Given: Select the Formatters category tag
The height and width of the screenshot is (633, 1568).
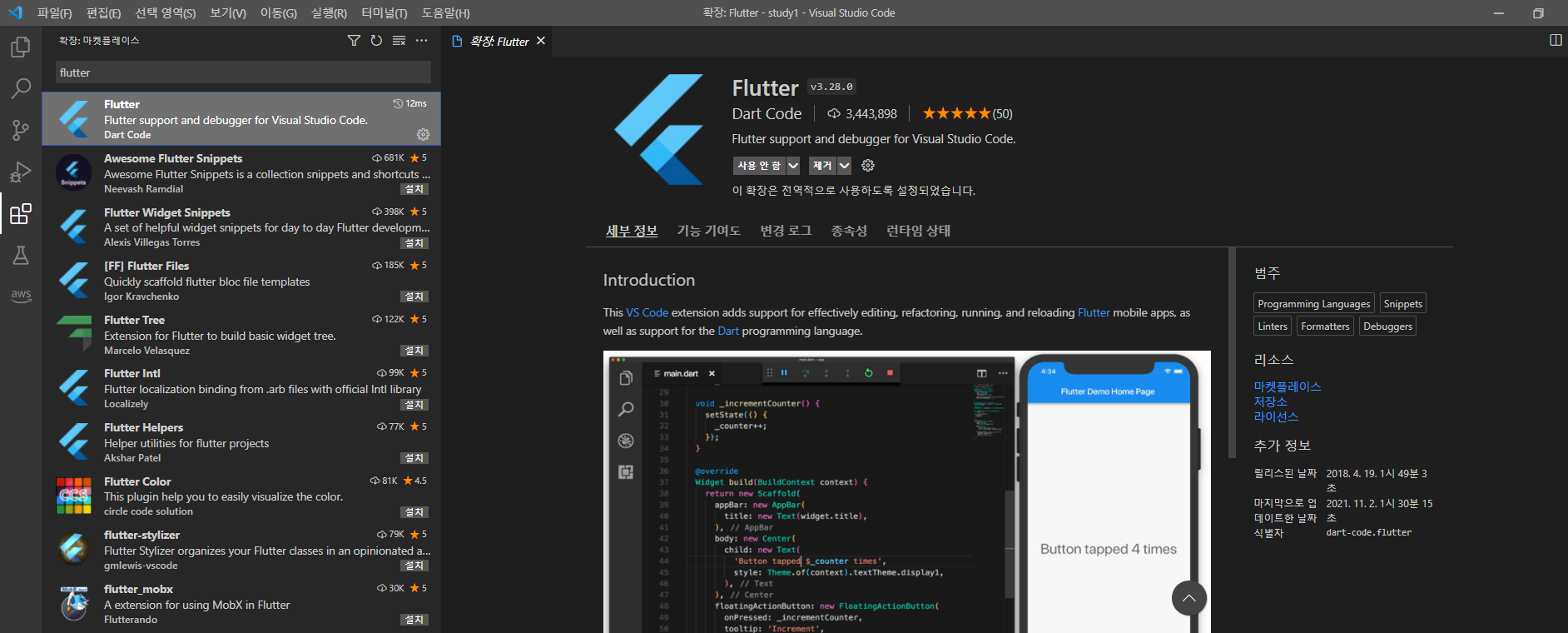Looking at the screenshot, I should point(1325,326).
